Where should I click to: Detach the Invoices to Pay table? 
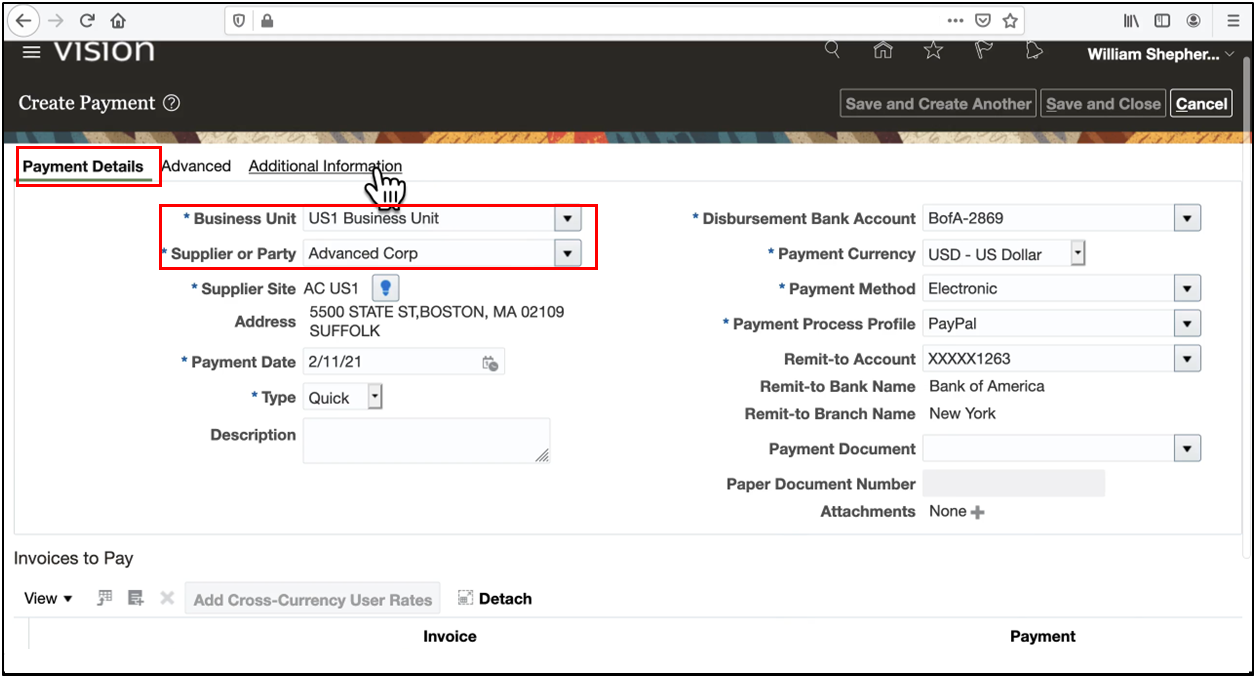coord(494,598)
